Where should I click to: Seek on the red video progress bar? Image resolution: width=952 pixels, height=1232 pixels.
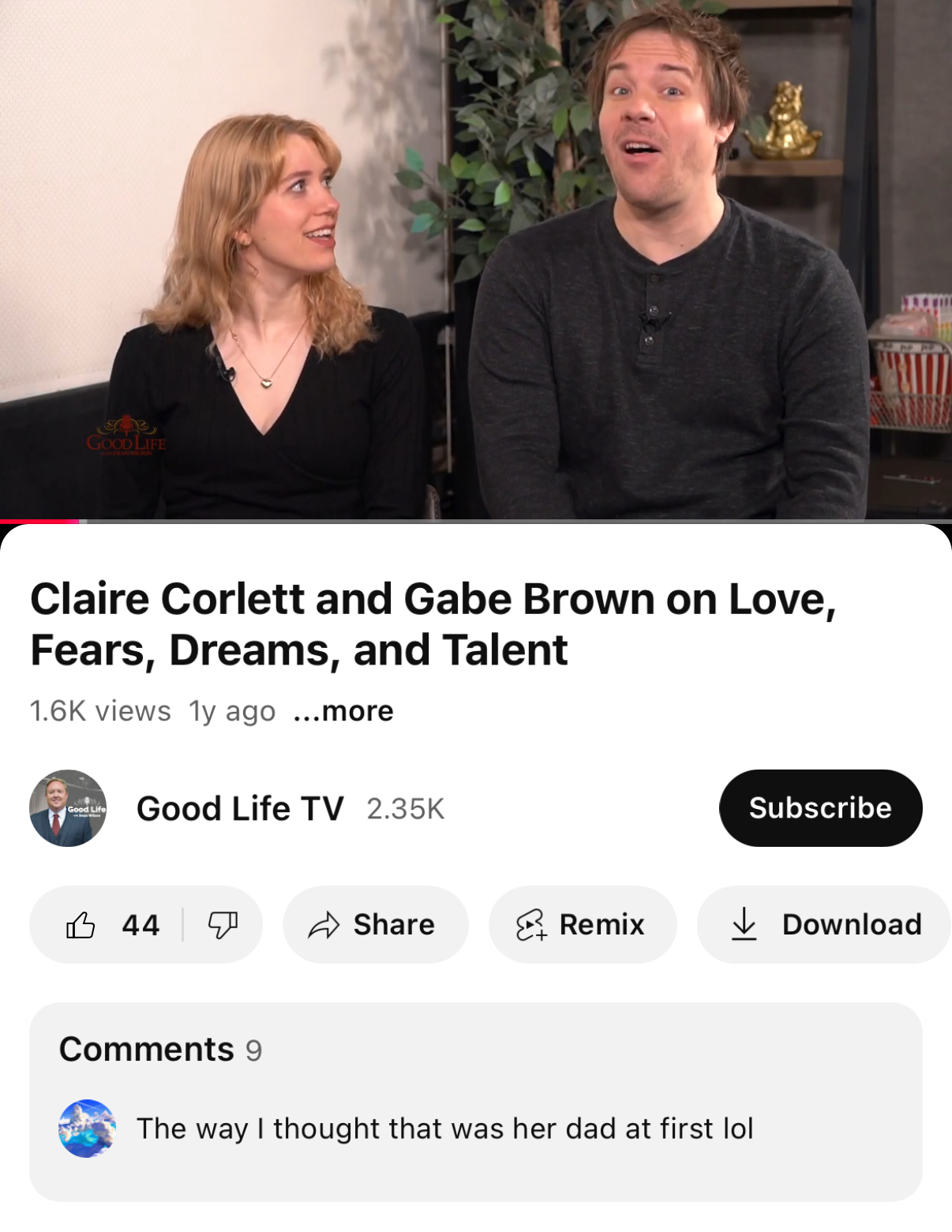39,521
